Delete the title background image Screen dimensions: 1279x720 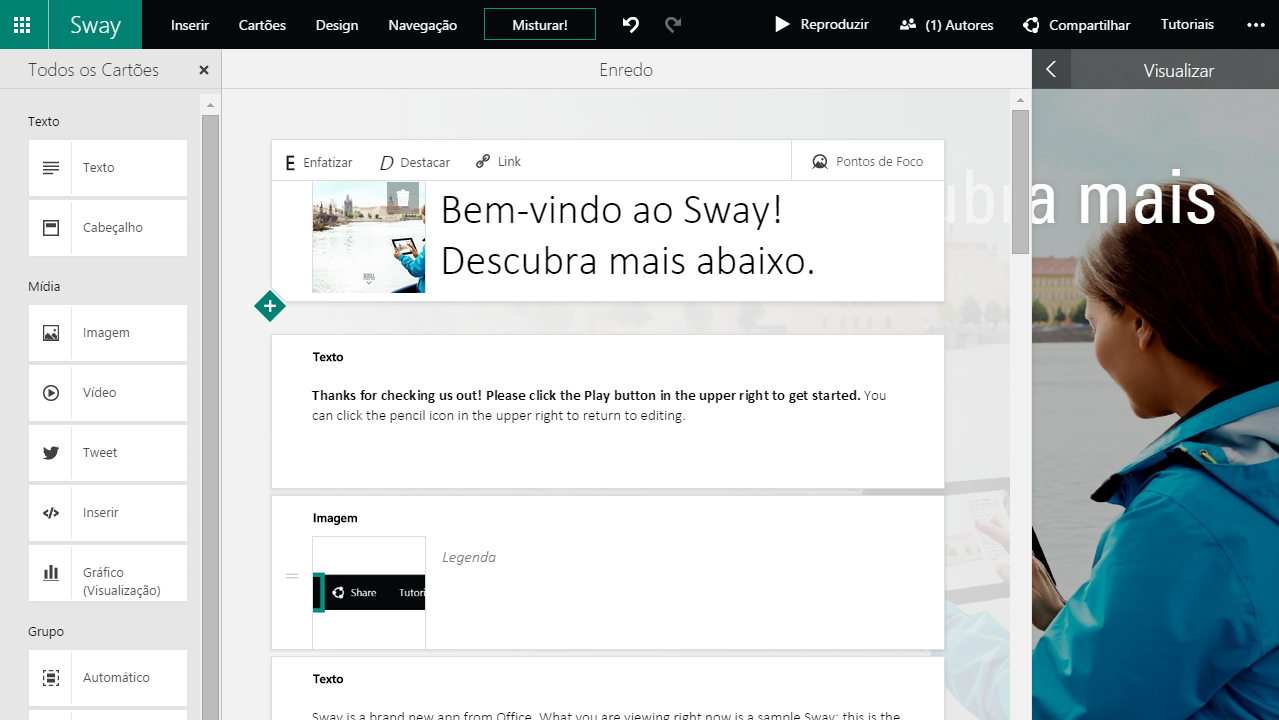pos(402,198)
